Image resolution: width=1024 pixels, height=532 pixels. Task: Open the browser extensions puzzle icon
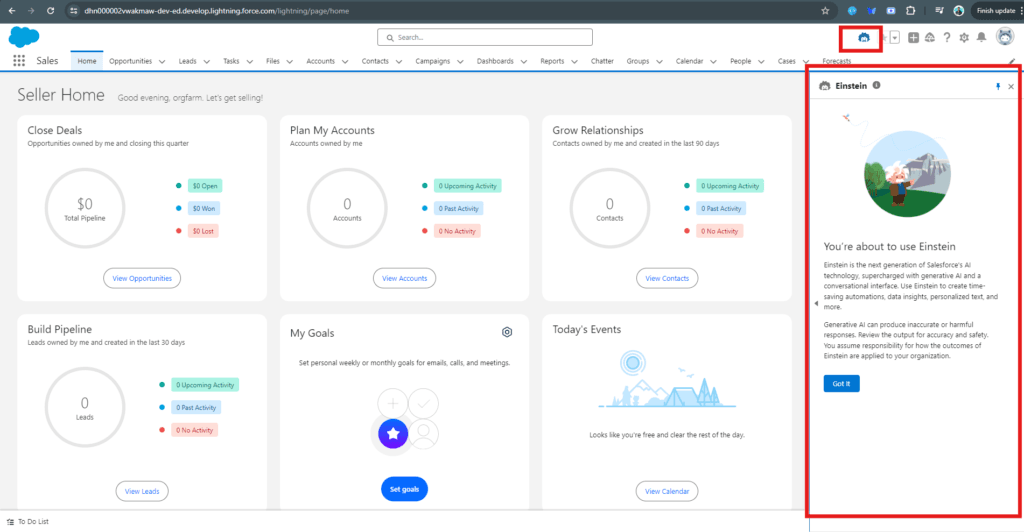point(910,10)
